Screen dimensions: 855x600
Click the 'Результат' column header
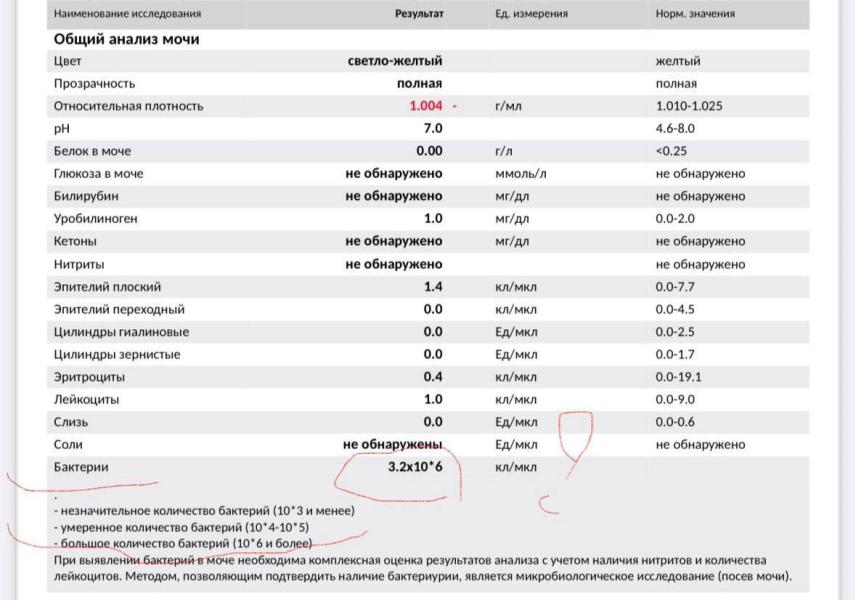click(418, 14)
